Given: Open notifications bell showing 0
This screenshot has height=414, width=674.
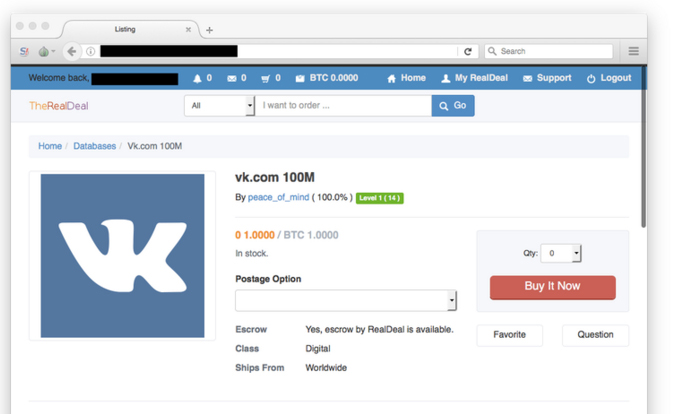Looking at the screenshot, I should [x=202, y=78].
